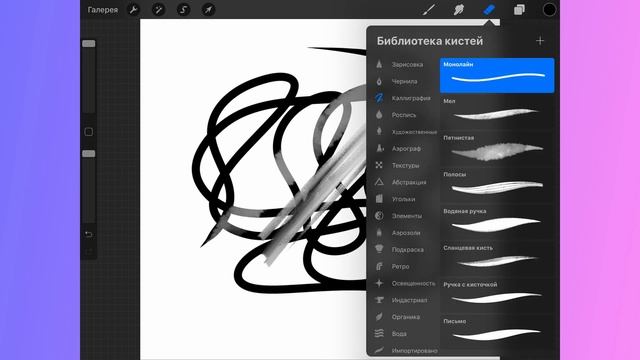Screen dimensions: 640x360
Task: Open the Adjustments magic wand menu
Action: (x=158, y=10)
